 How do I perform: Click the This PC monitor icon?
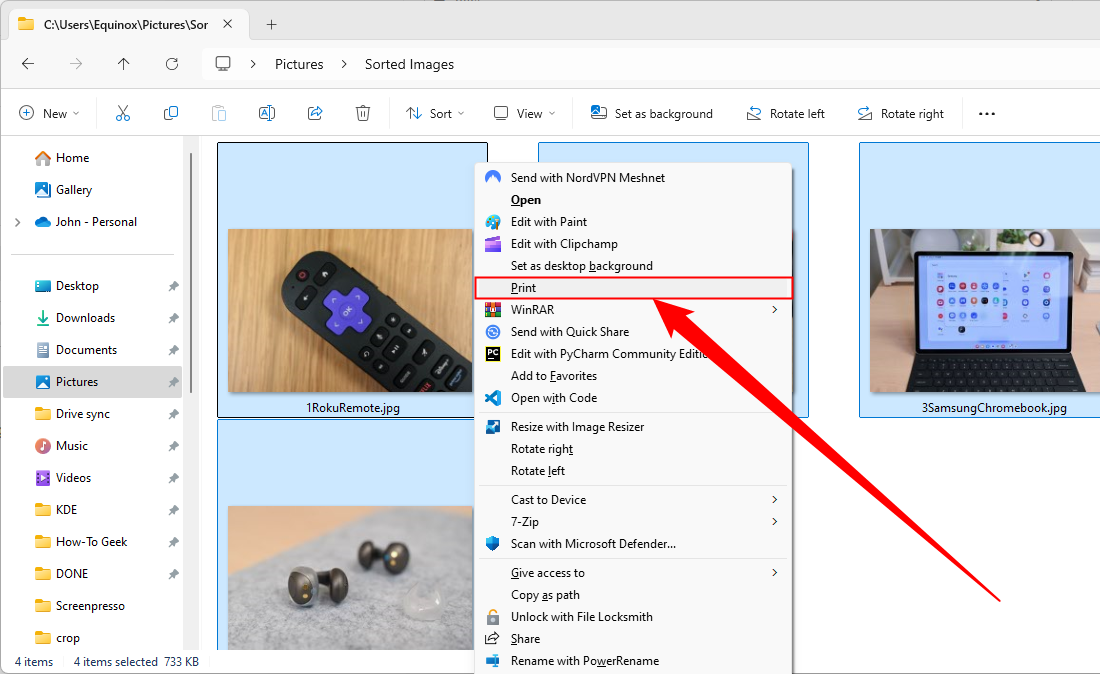pyautogui.click(x=223, y=64)
